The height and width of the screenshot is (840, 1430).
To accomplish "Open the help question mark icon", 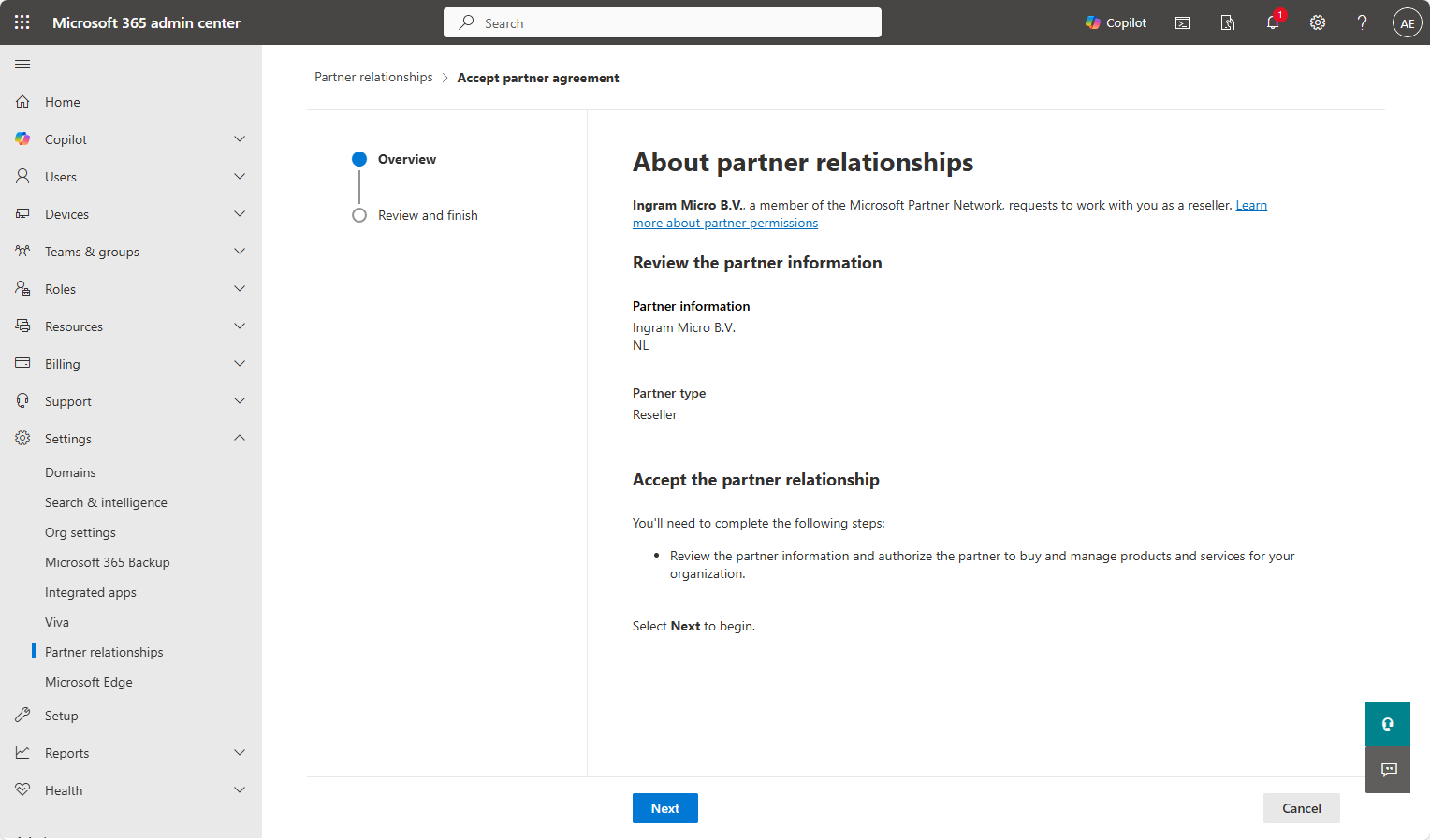I will (1363, 22).
